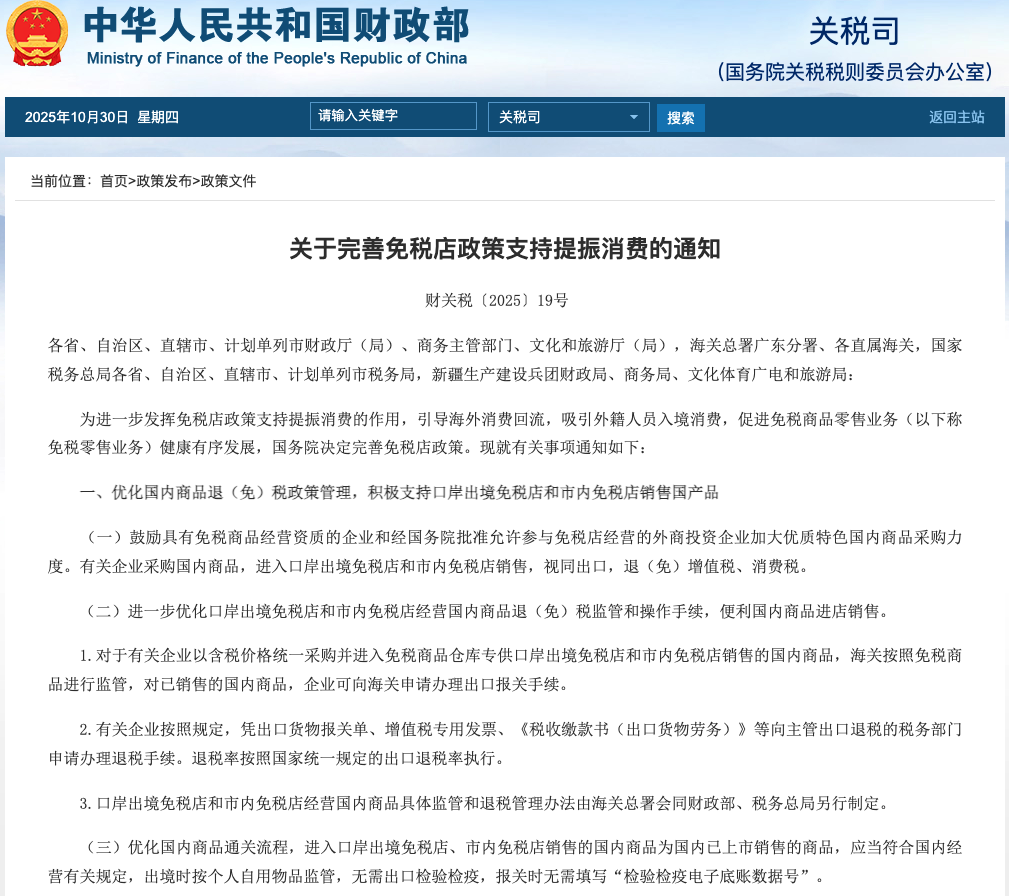Click document number 财关税〔2025〕19号
The image size is (1009, 896).
[x=505, y=300]
